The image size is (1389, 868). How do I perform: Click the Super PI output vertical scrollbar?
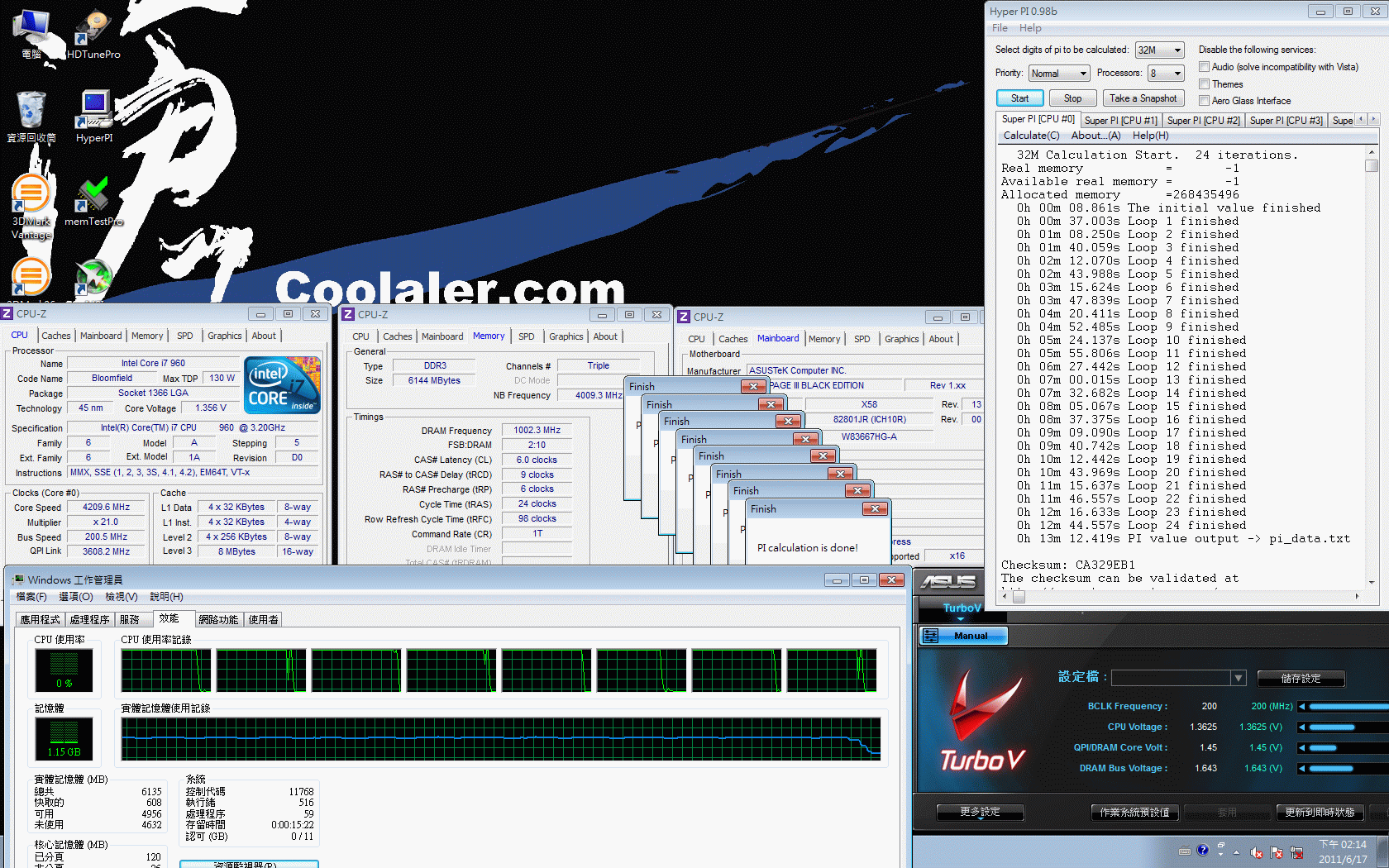coord(1372,367)
